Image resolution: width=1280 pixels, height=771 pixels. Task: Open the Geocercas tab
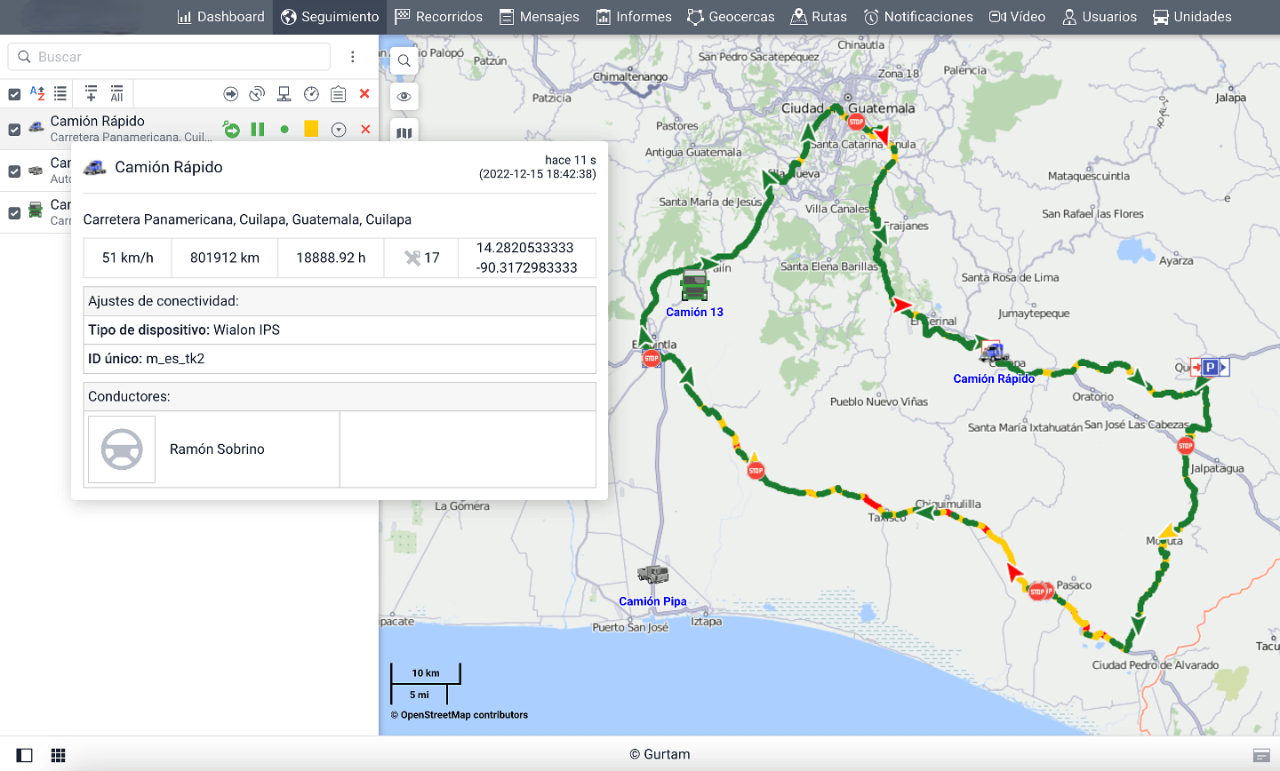tap(731, 17)
